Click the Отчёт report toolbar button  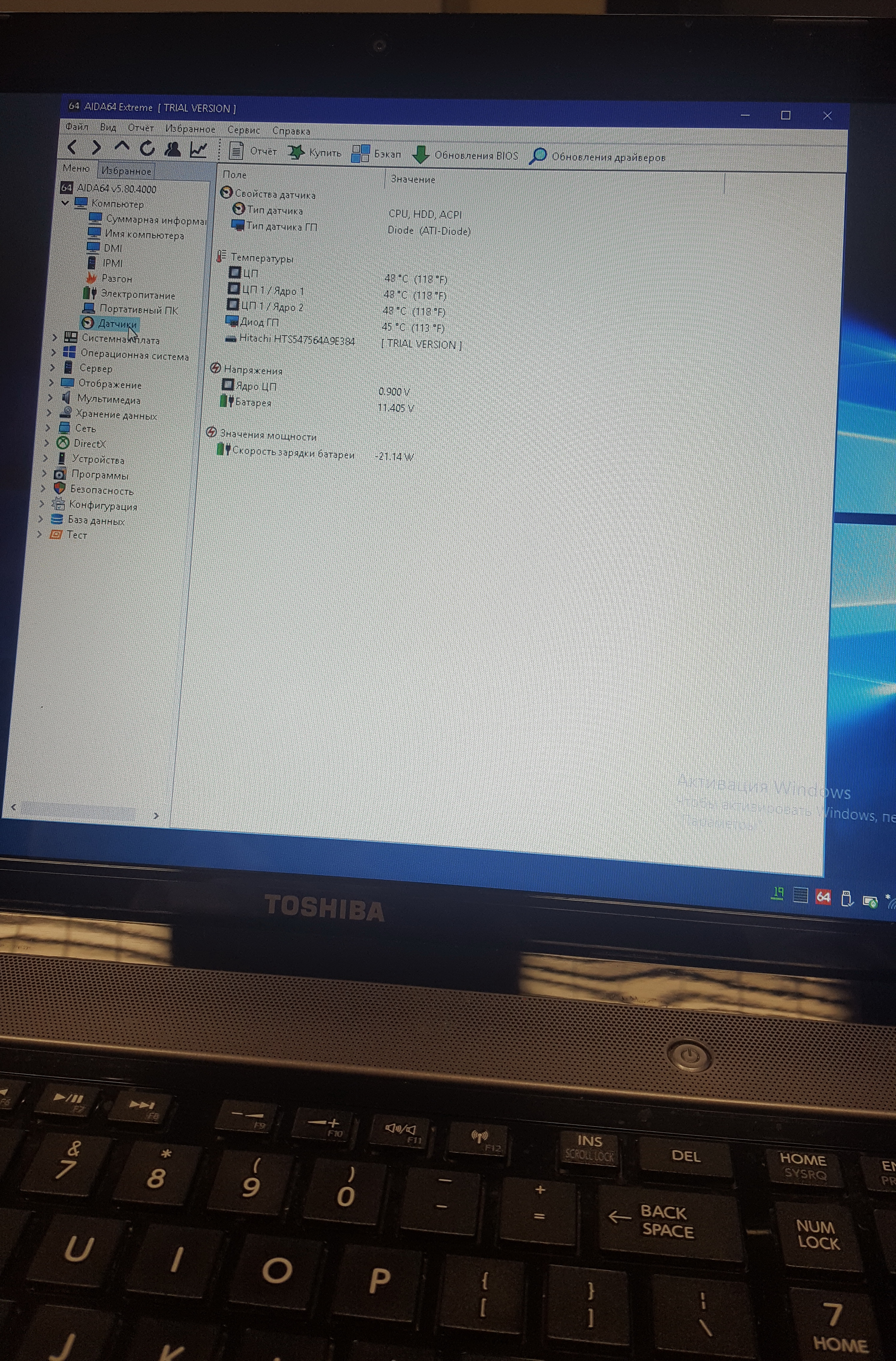pyautogui.click(x=253, y=151)
